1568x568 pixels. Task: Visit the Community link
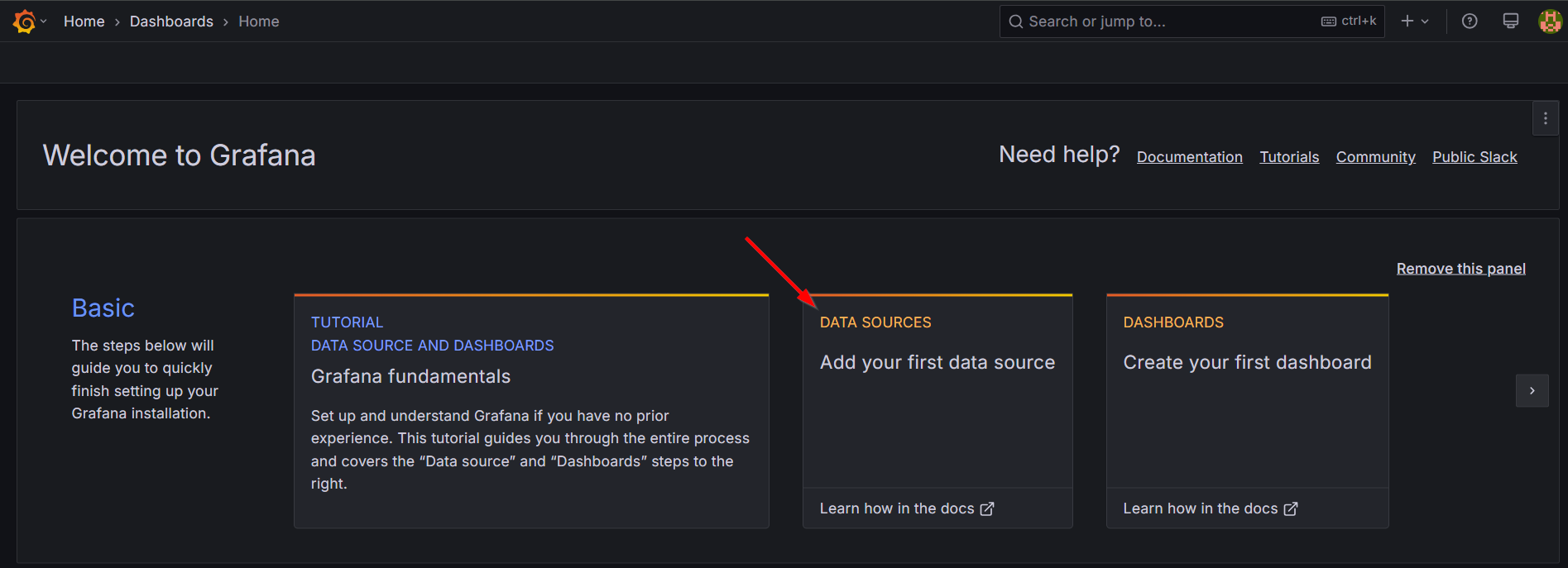(x=1375, y=157)
